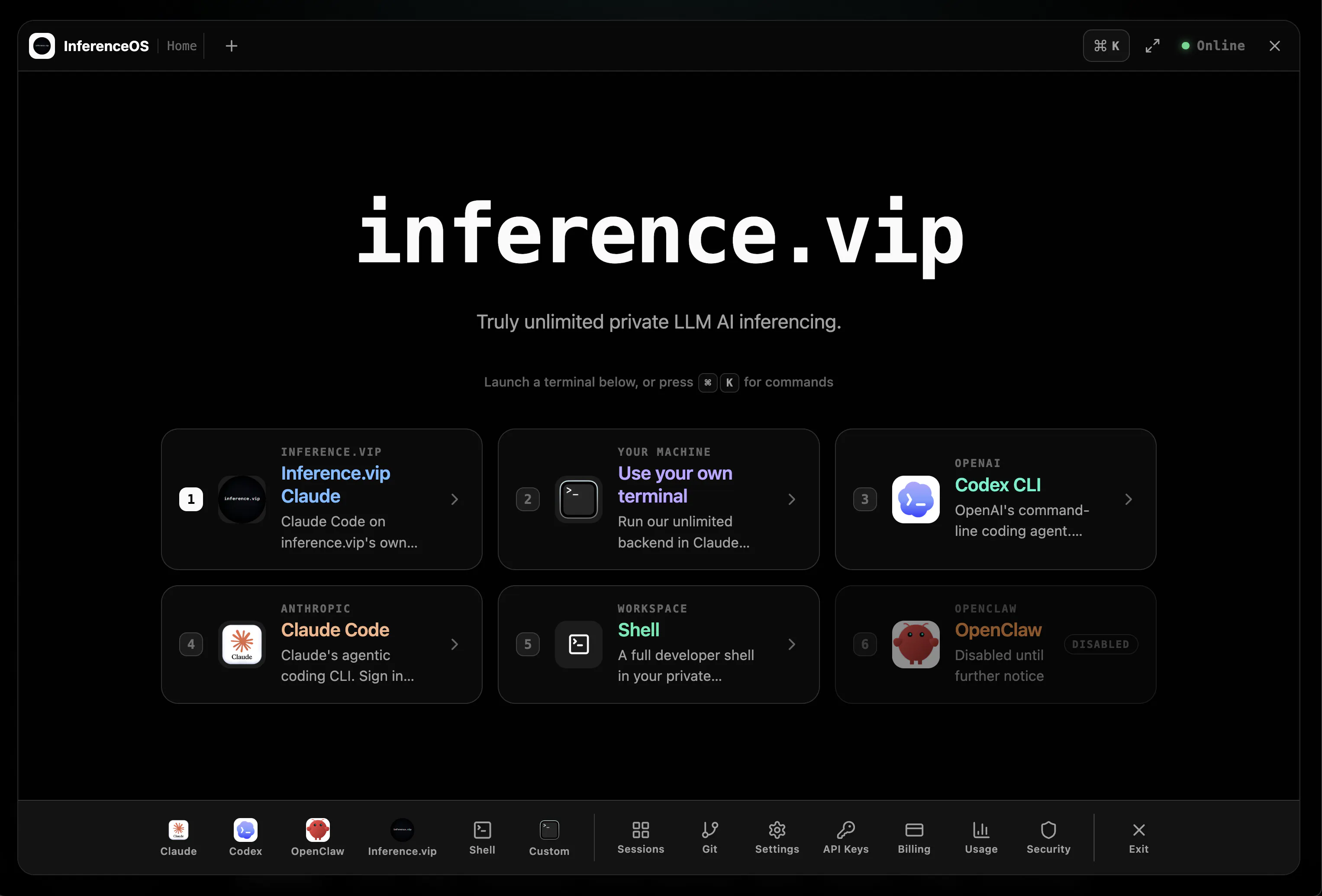Viewport: 1322px width, 896px height.
Task: Launch Inference.vip from the dock
Action: (402, 837)
